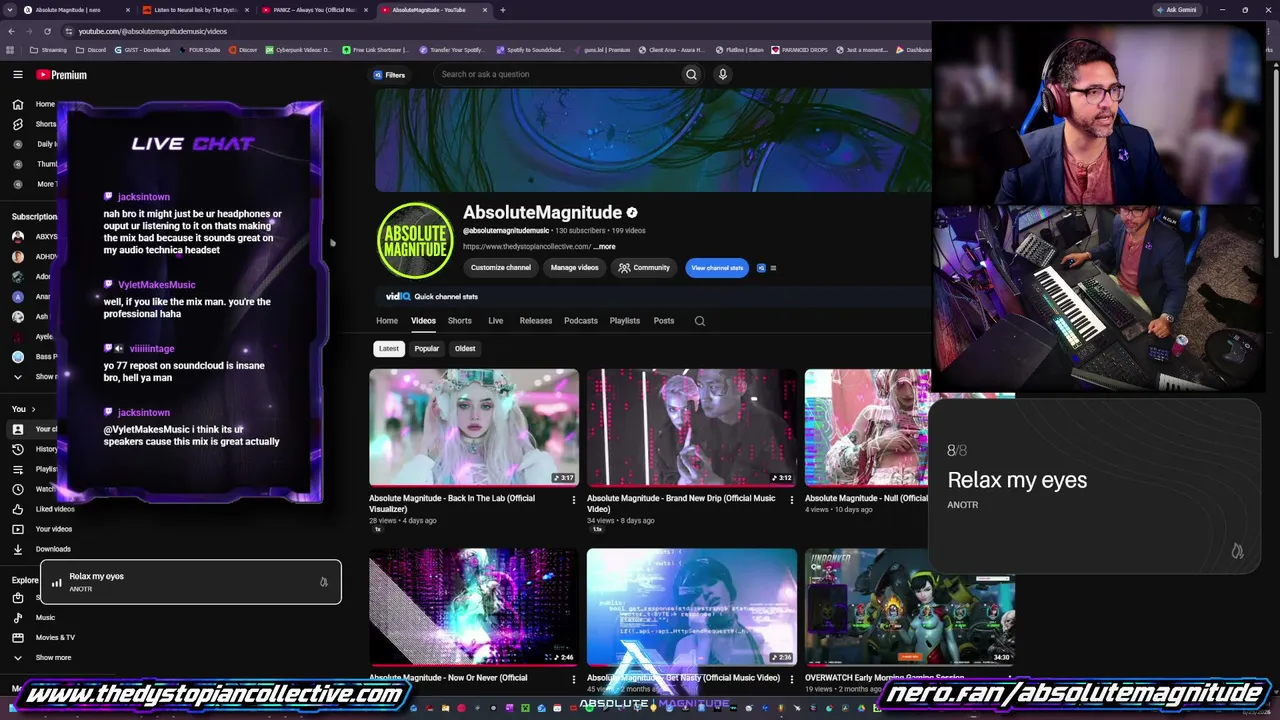Open History from the sidebar icon
1280x720 pixels.
[18, 449]
